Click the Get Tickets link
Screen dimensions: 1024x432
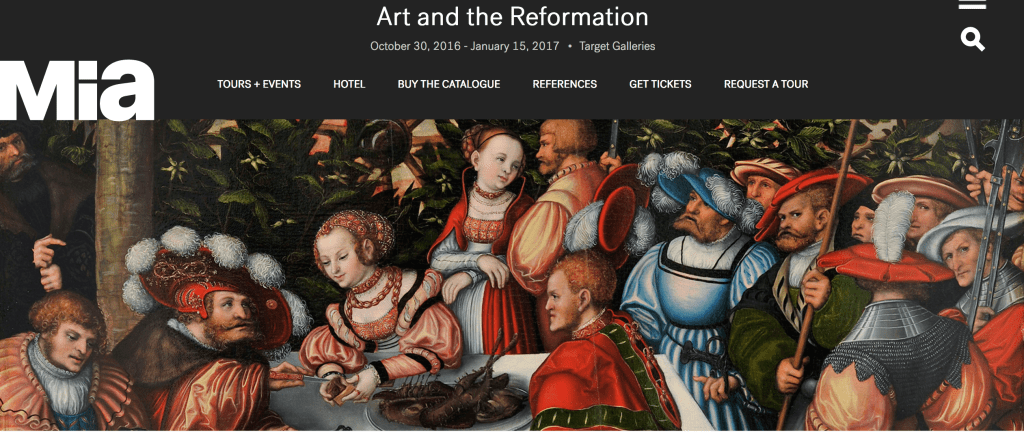(x=660, y=84)
